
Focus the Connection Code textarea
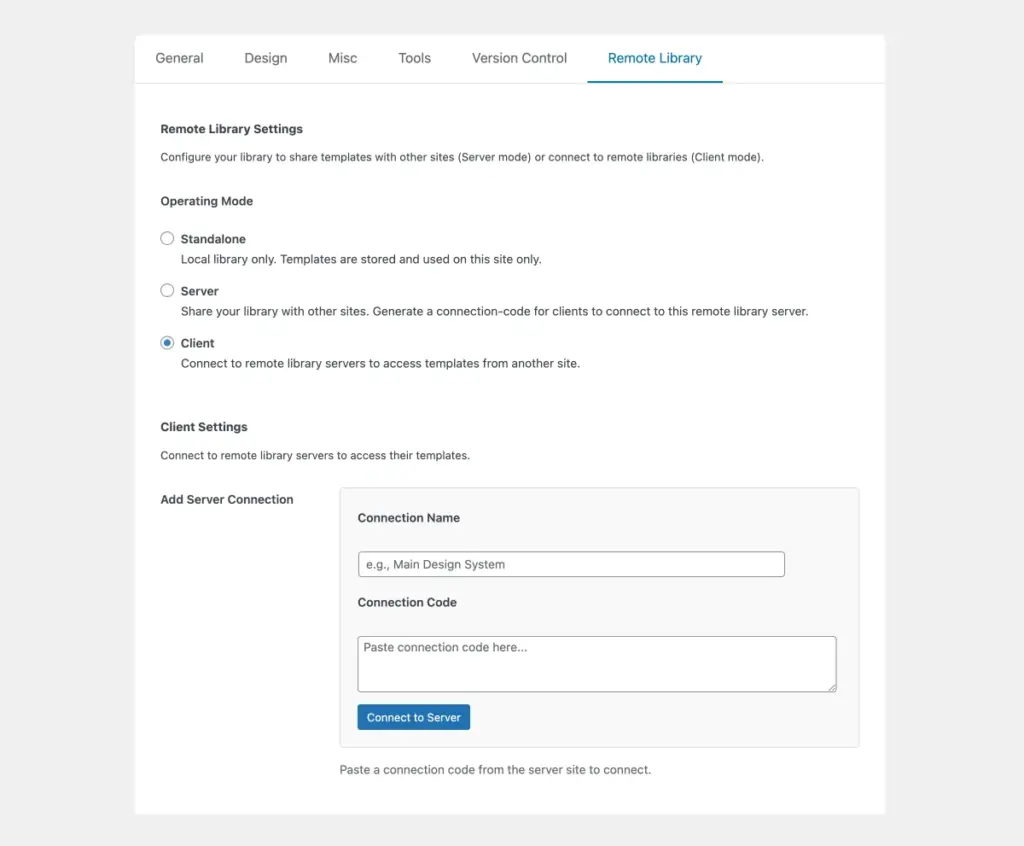tap(596, 663)
